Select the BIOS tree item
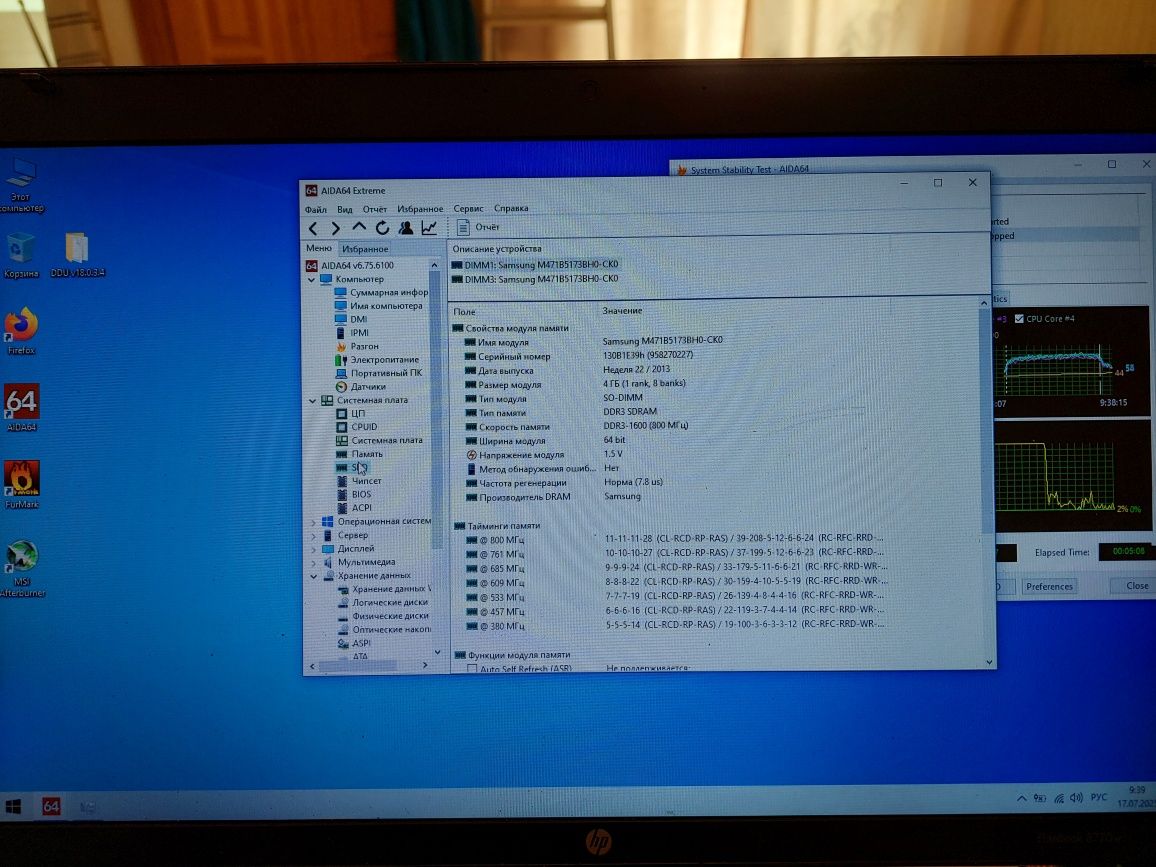The width and height of the screenshot is (1156, 867). [x=355, y=495]
